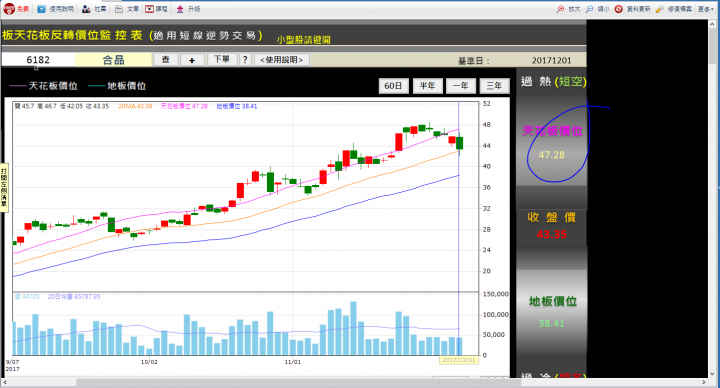The image size is (720, 388).
Task: Open the 社團 community toolbar item
Action: [x=94, y=9]
